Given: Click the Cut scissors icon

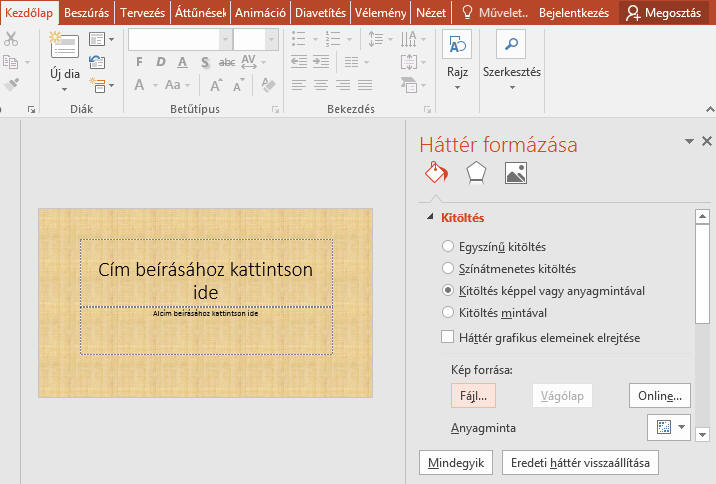Looking at the screenshot, I should tap(11, 39).
